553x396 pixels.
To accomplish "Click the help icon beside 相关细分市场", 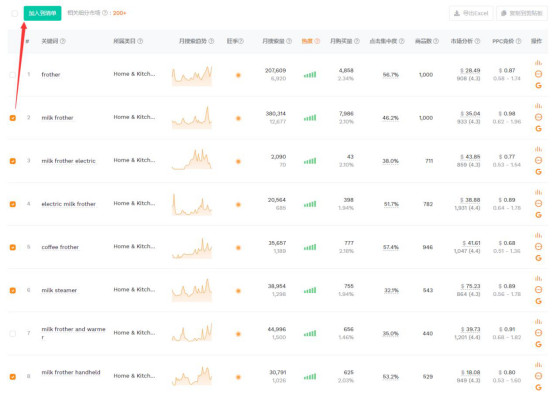I will 104,13.
